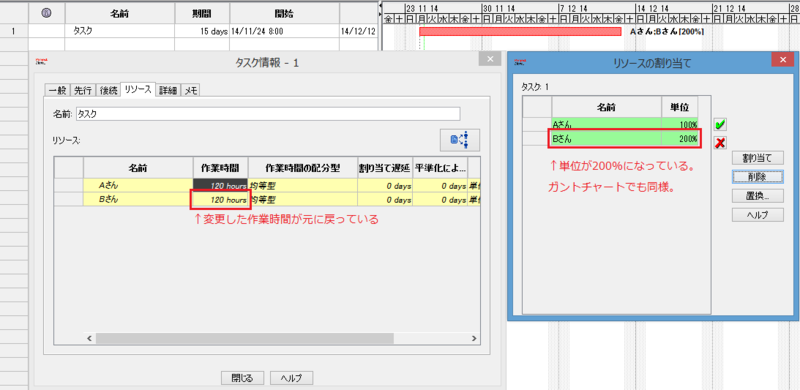Select the Aさん 120 hours cell
This screenshot has width=800, height=390.
tap(220, 185)
